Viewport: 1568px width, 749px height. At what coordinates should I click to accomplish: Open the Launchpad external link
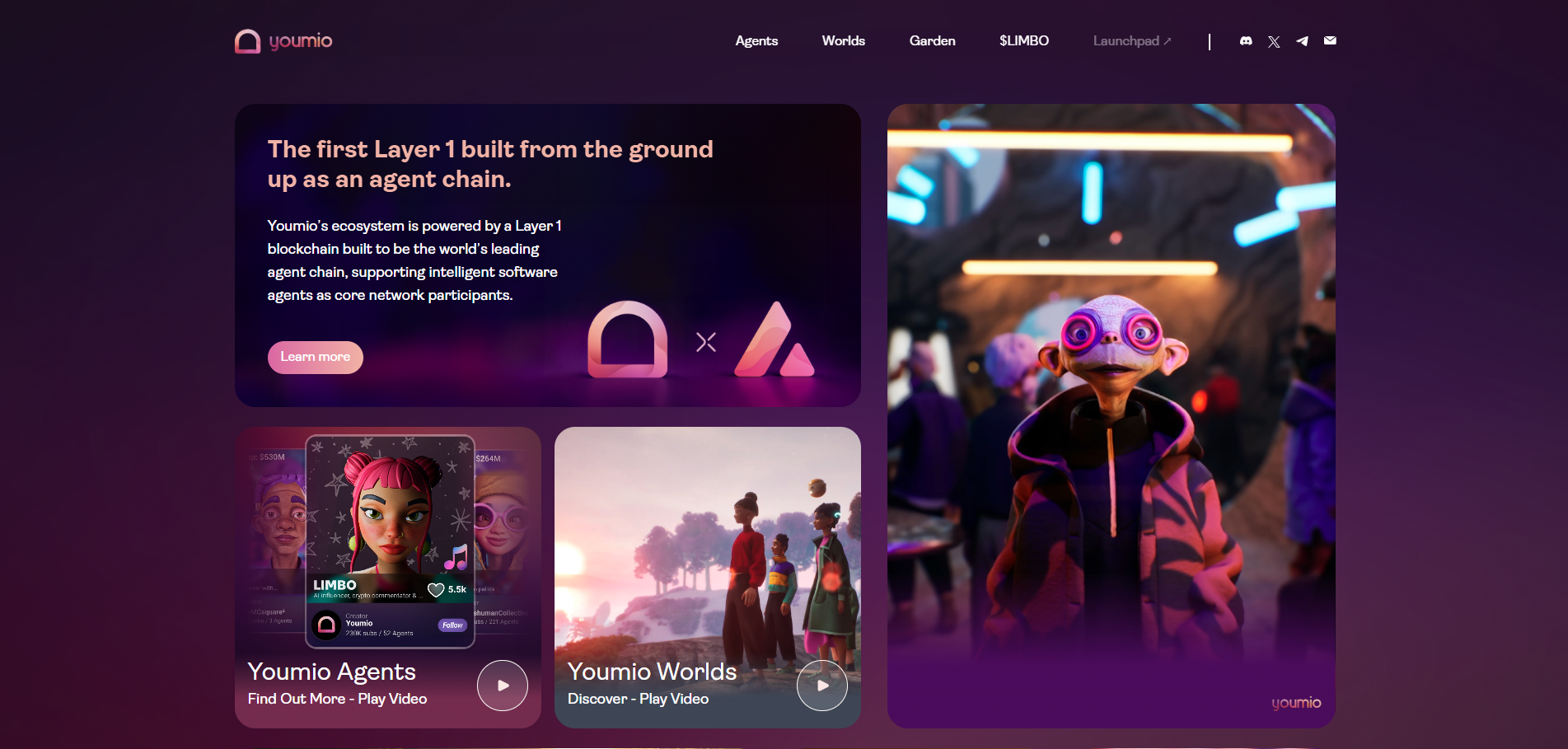click(1131, 41)
